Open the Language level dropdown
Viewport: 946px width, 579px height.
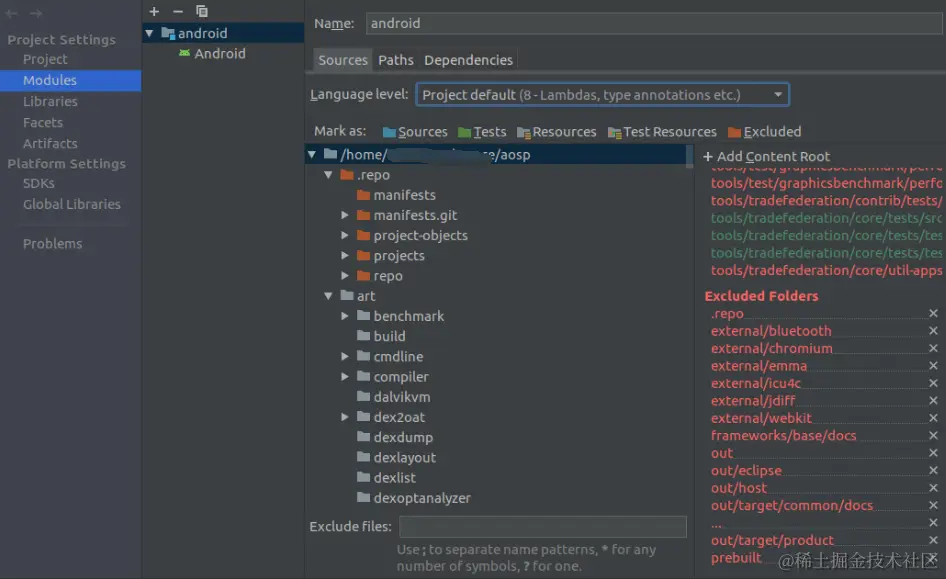click(x=602, y=95)
